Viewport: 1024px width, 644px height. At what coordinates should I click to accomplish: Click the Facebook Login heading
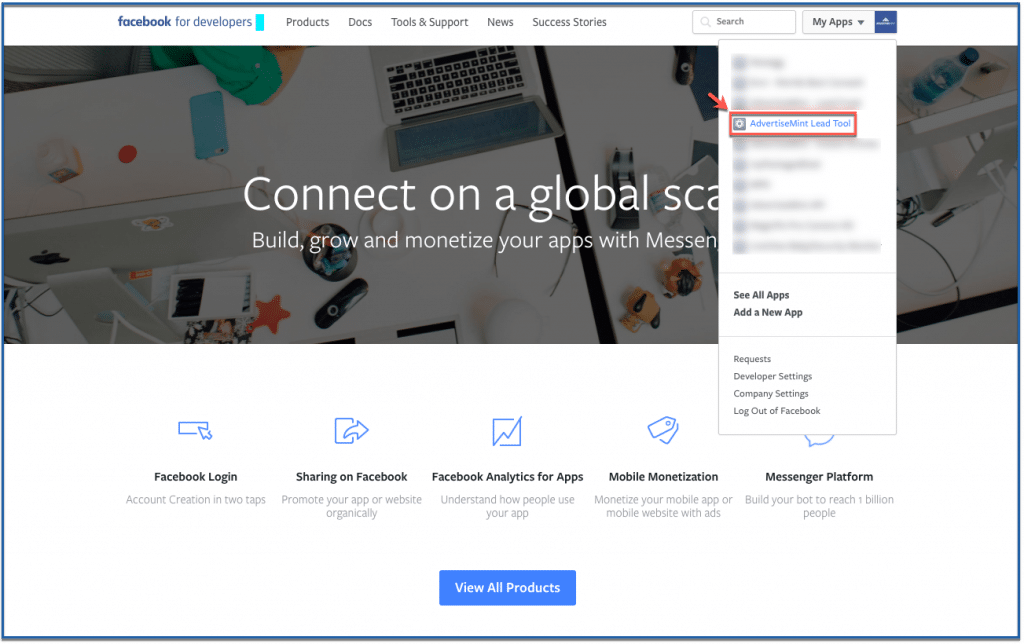pos(196,477)
